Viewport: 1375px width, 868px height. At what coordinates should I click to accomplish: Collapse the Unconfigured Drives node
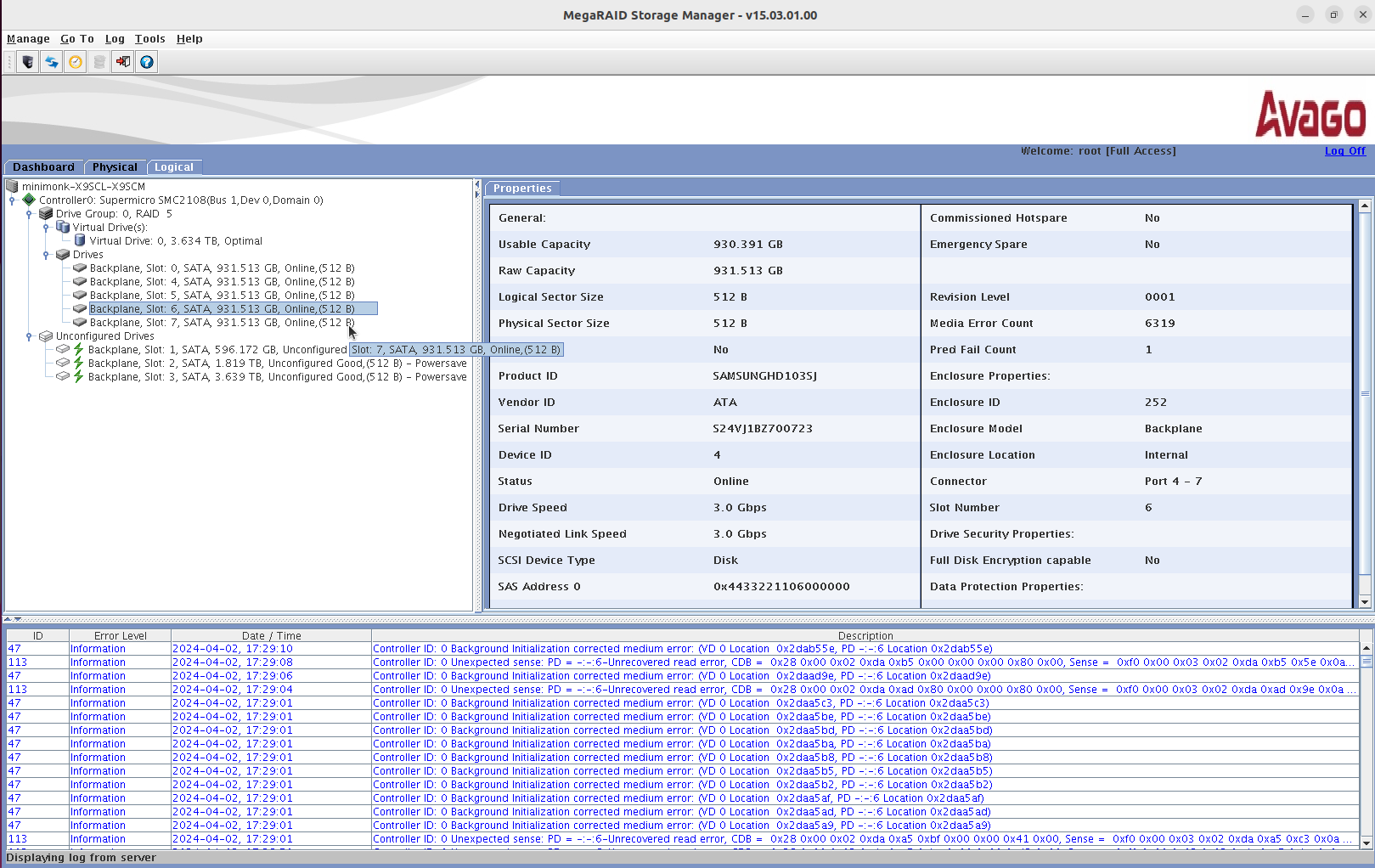pyautogui.click(x=29, y=336)
